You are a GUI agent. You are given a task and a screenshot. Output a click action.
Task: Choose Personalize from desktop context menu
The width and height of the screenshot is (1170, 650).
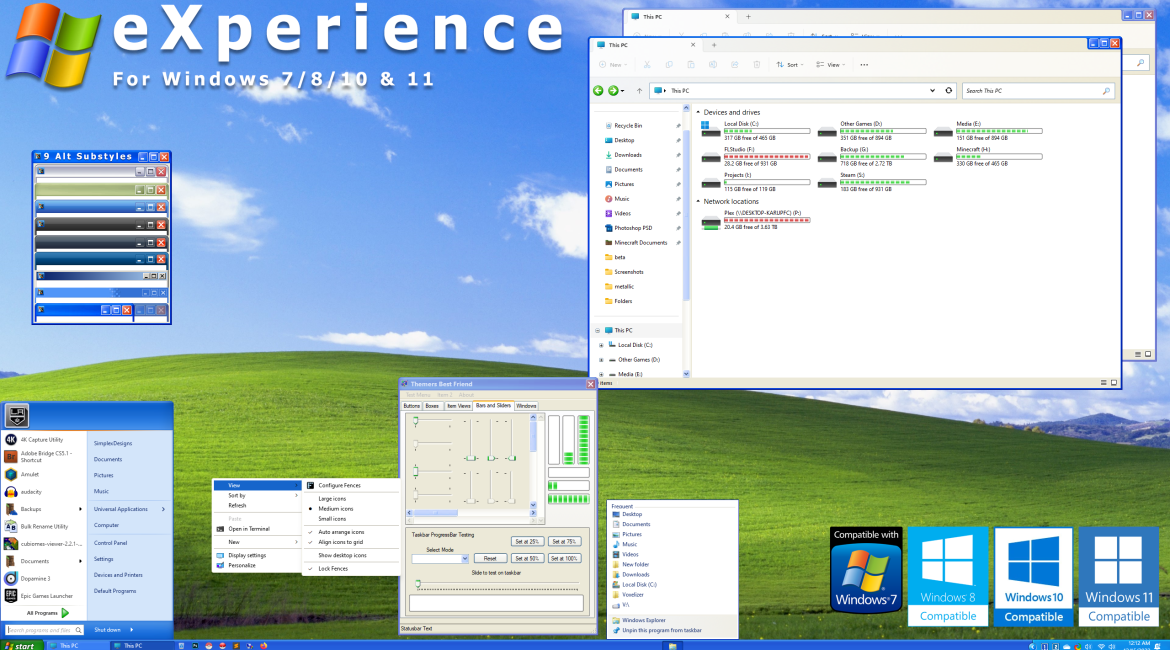[242, 565]
